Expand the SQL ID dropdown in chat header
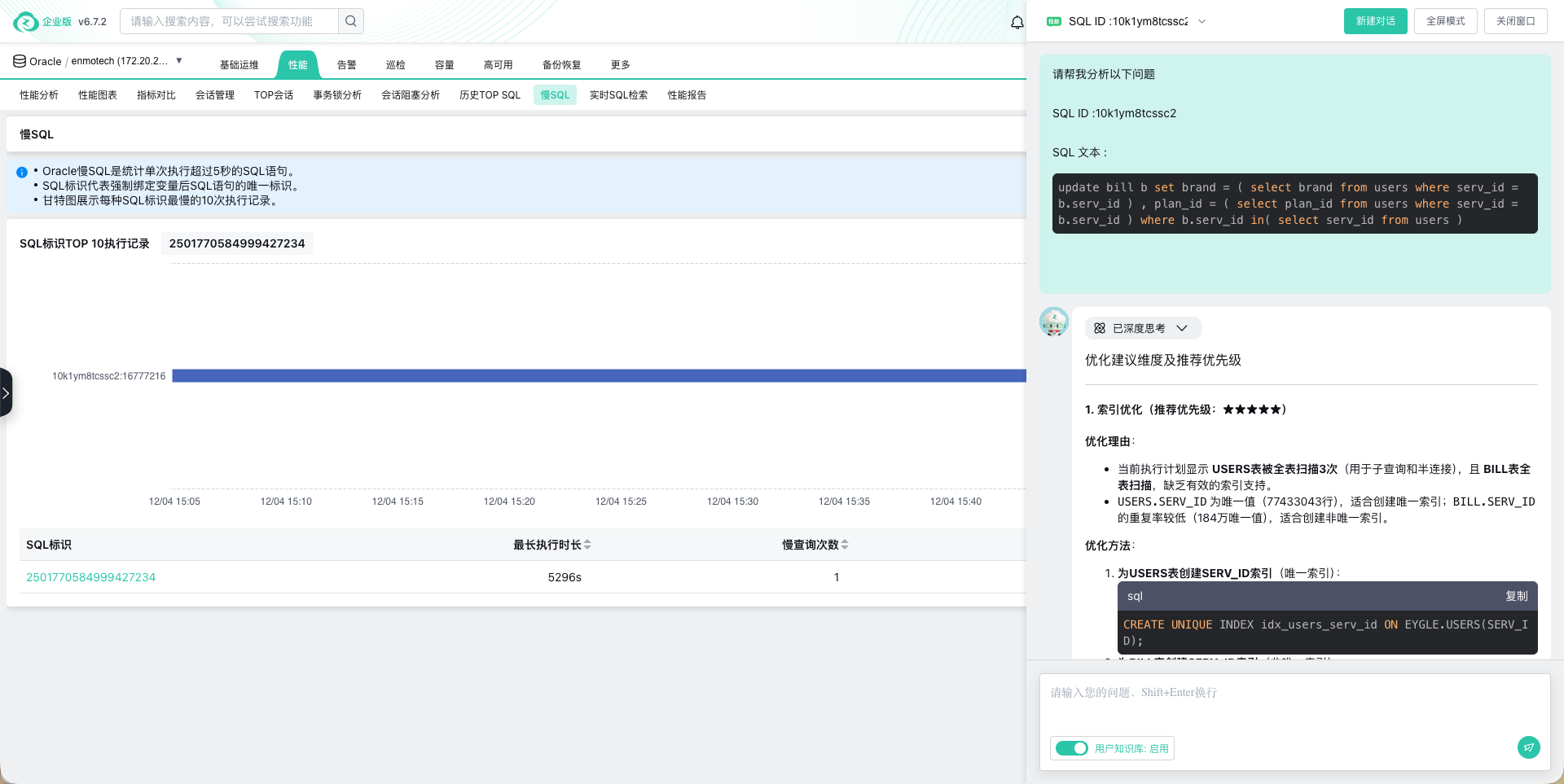 [1202, 22]
